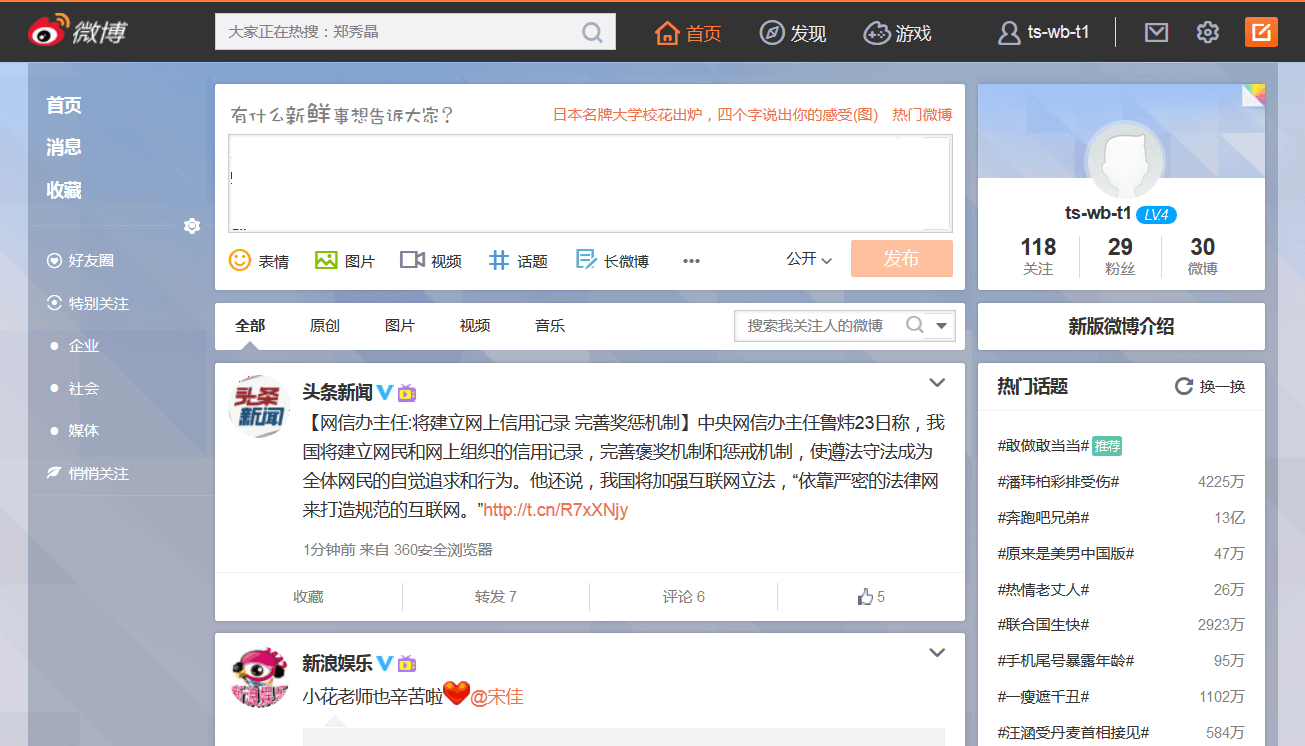Click the orange compose post icon

click(x=1261, y=32)
